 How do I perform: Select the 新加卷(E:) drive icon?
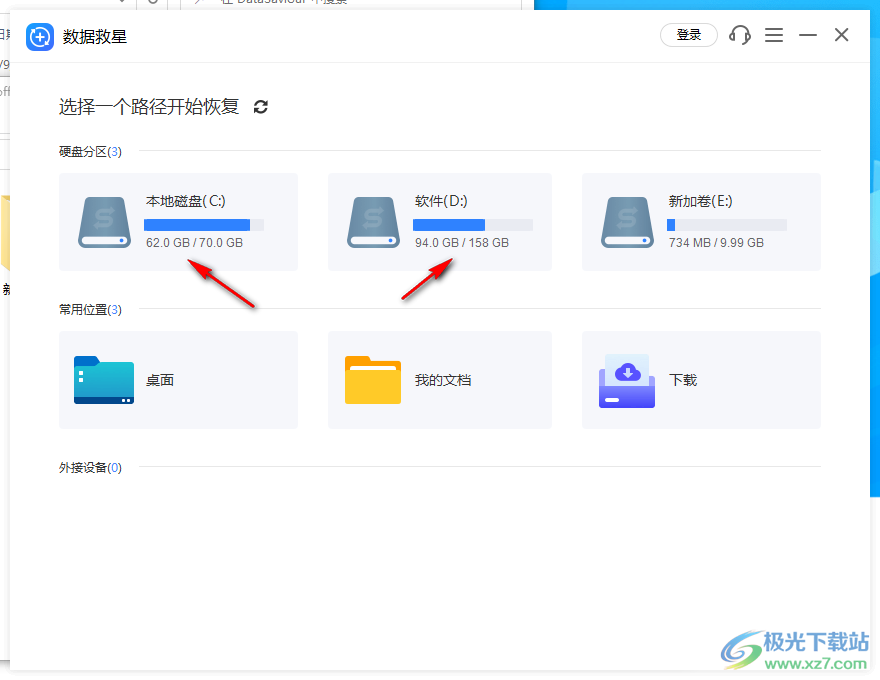(x=628, y=222)
